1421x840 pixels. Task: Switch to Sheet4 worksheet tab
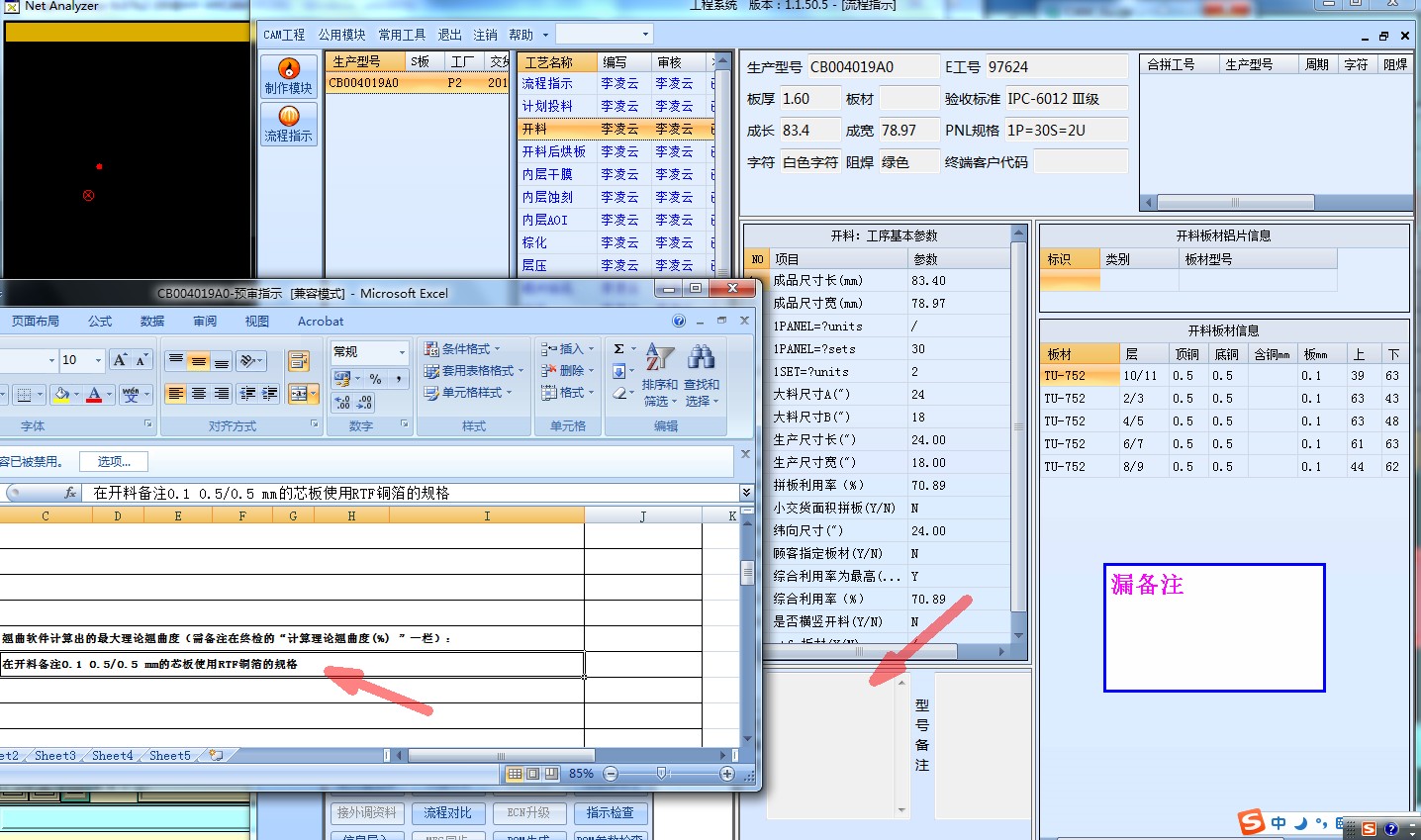[112, 755]
